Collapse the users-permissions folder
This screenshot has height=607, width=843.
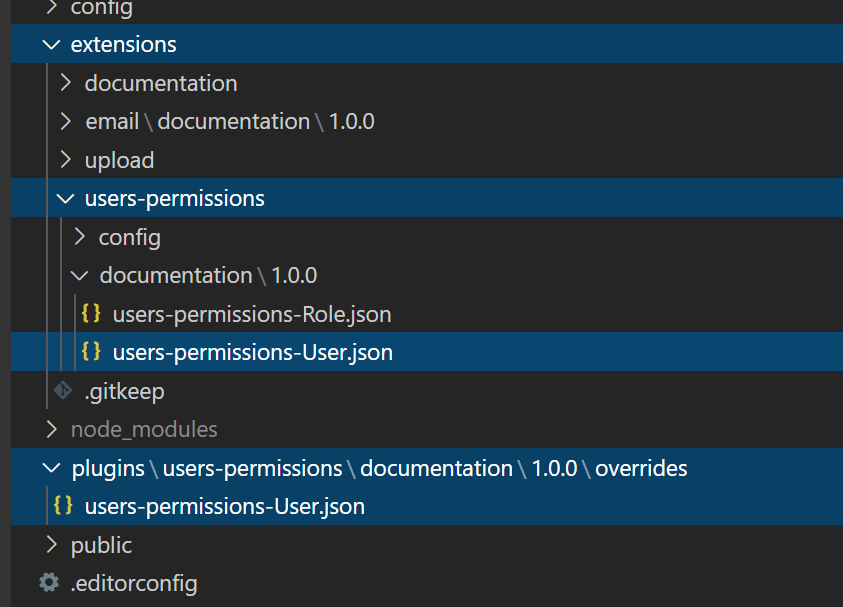click(x=65, y=198)
